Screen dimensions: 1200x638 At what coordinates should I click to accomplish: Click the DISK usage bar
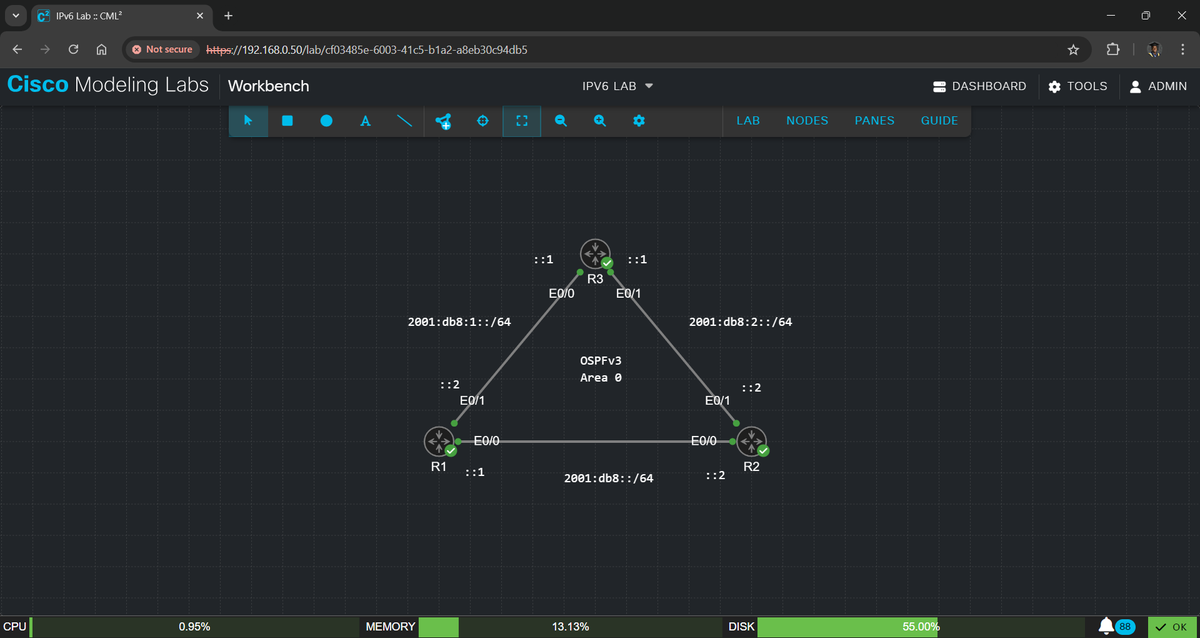click(x=921, y=627)
